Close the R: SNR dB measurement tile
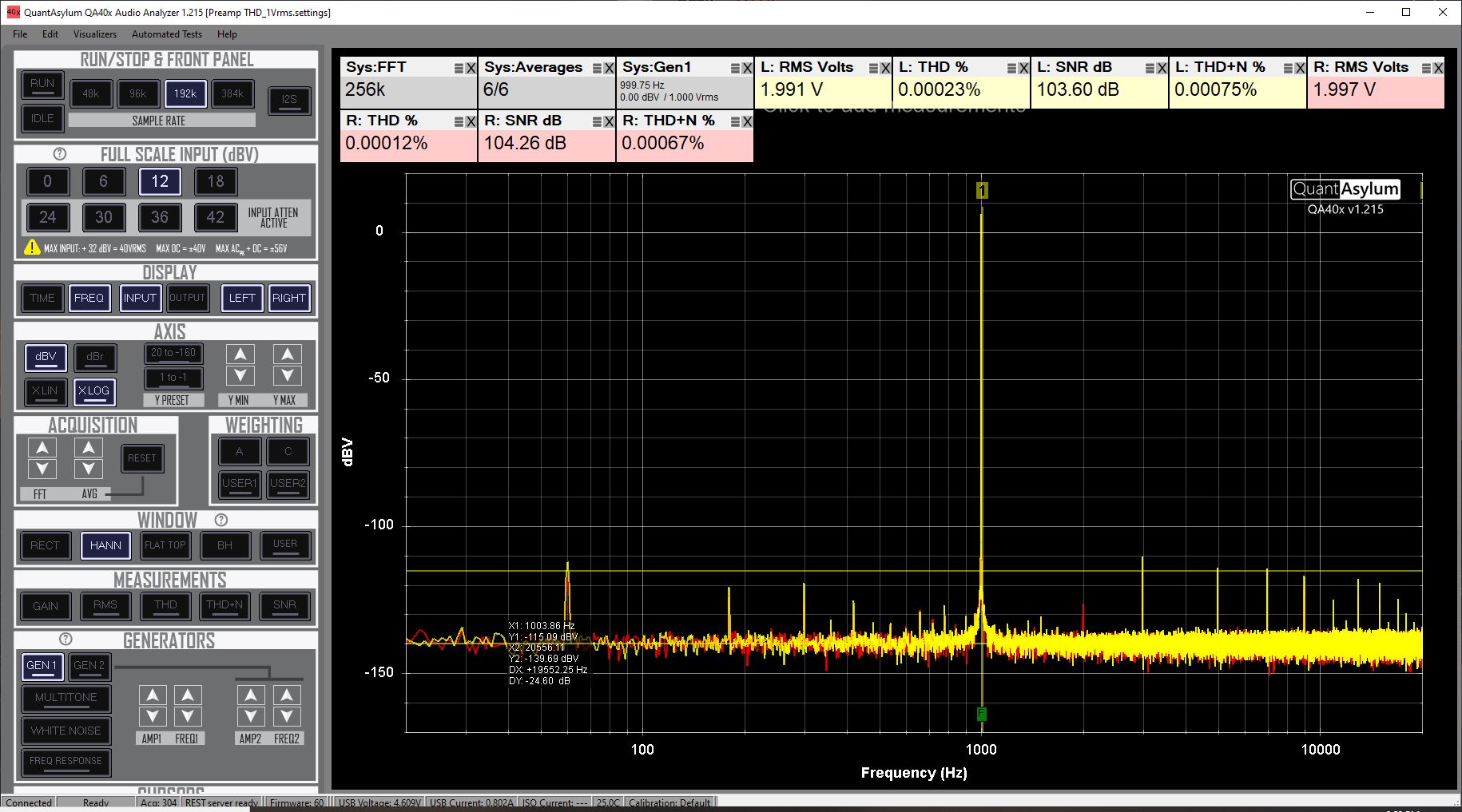 pos(609,122)
